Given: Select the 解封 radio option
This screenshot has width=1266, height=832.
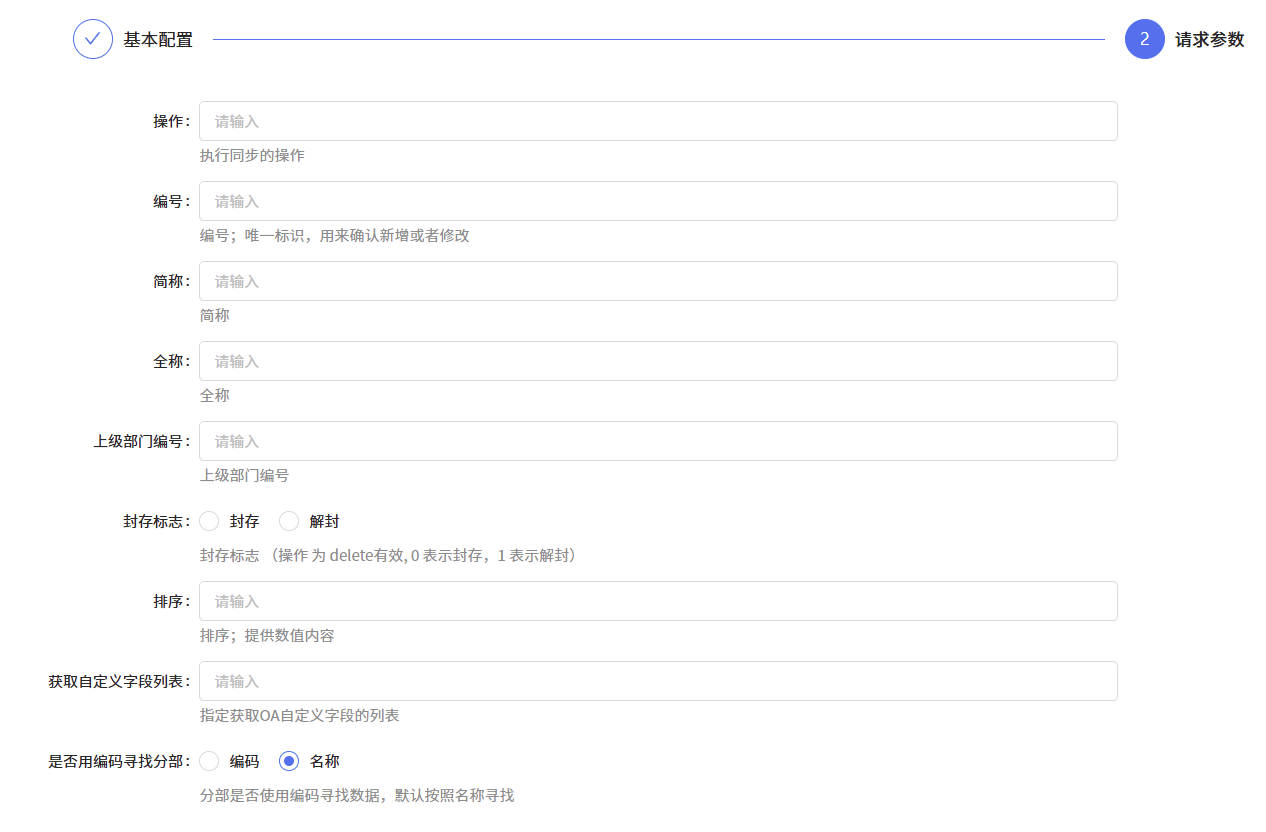Looking at the screenshot, I should 290,521.
